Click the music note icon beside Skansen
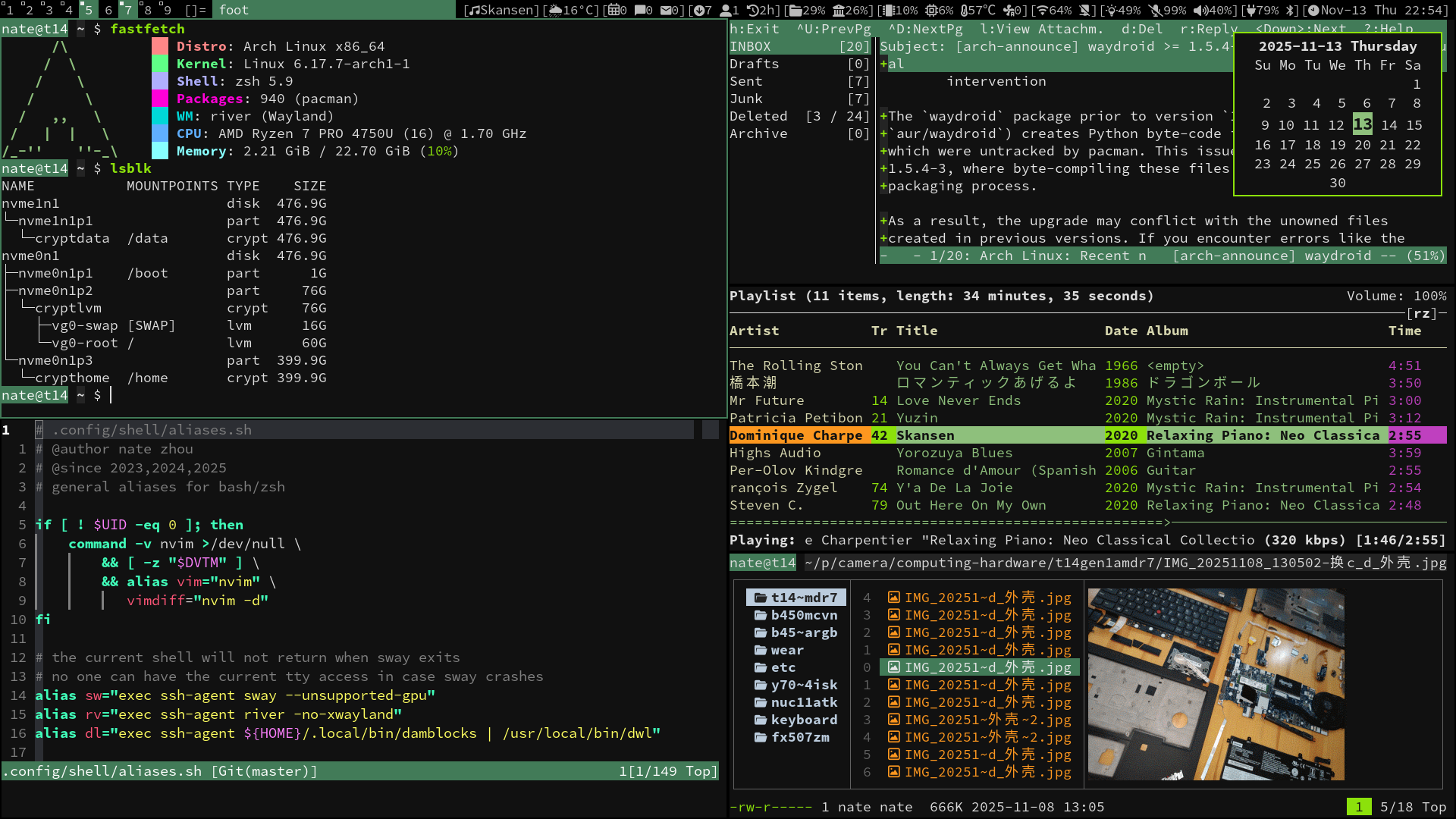This screenshot has width=1456, height=819. click(x=474, y=10)
